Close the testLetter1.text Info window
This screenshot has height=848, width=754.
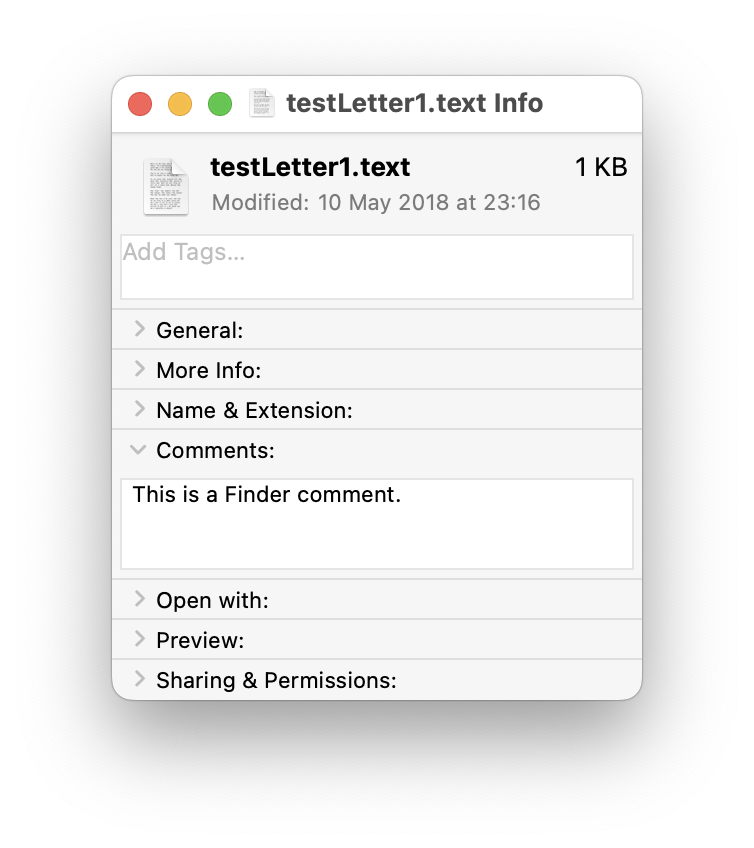140,104
